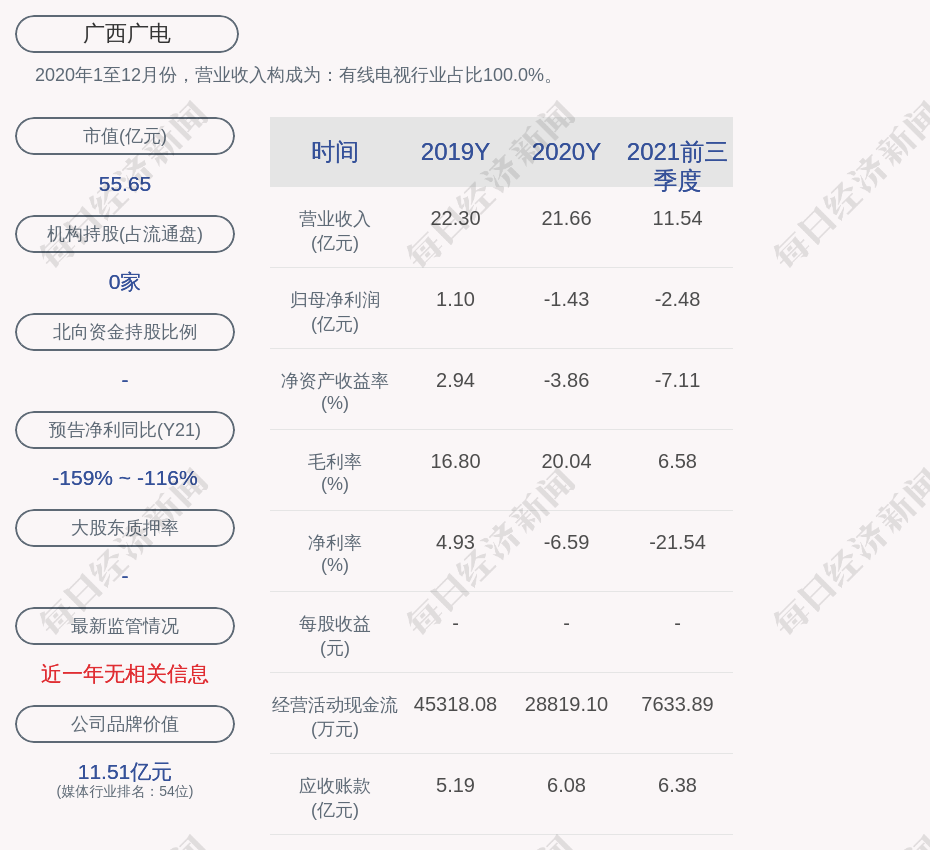Click the 每股收益(元) row label
This screenshot has width=930, height=850.
coord(335,636)
